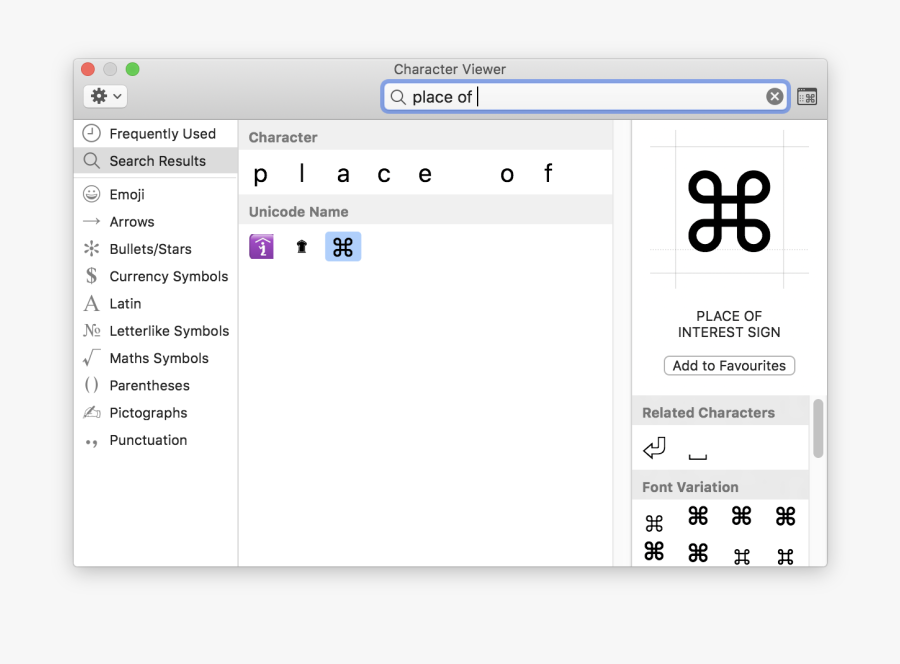Screen dimensions: 900x664
Task: Click the purple information desk emoji result
Action: (261, 246)
